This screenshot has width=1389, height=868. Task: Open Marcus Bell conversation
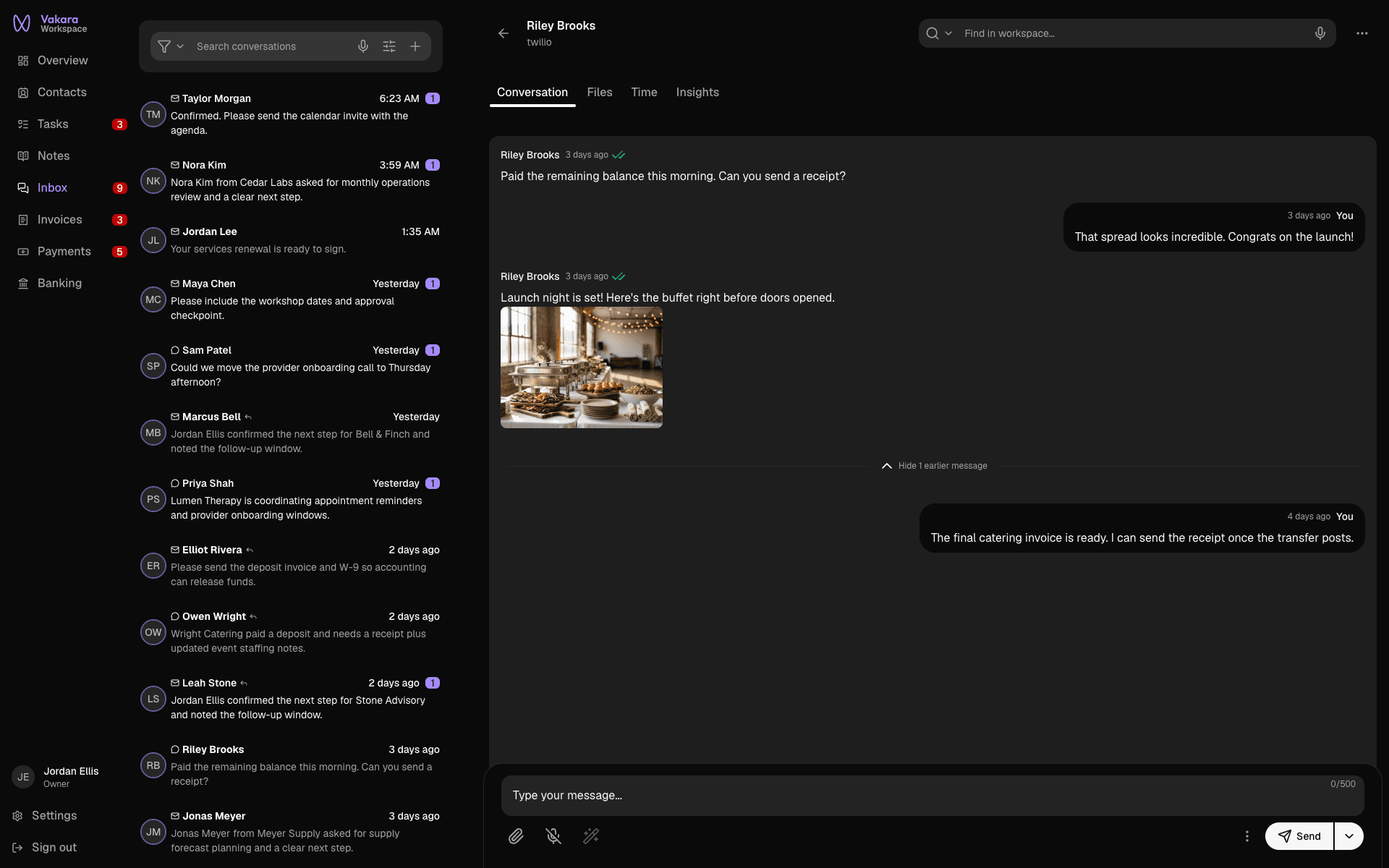tap(290, 433)
